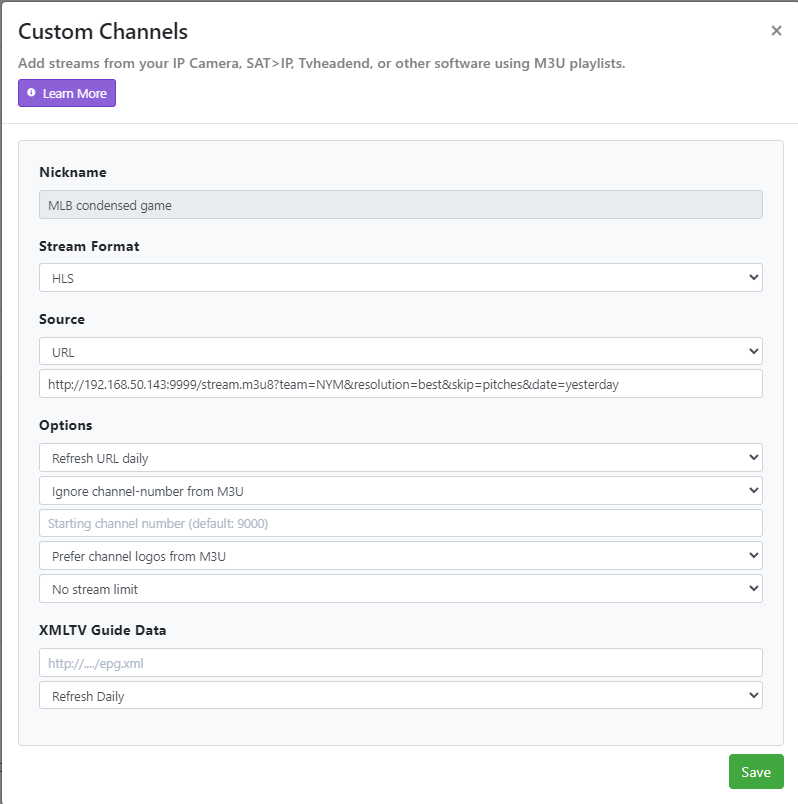Save the custom channel settings

tap(755, 772)
